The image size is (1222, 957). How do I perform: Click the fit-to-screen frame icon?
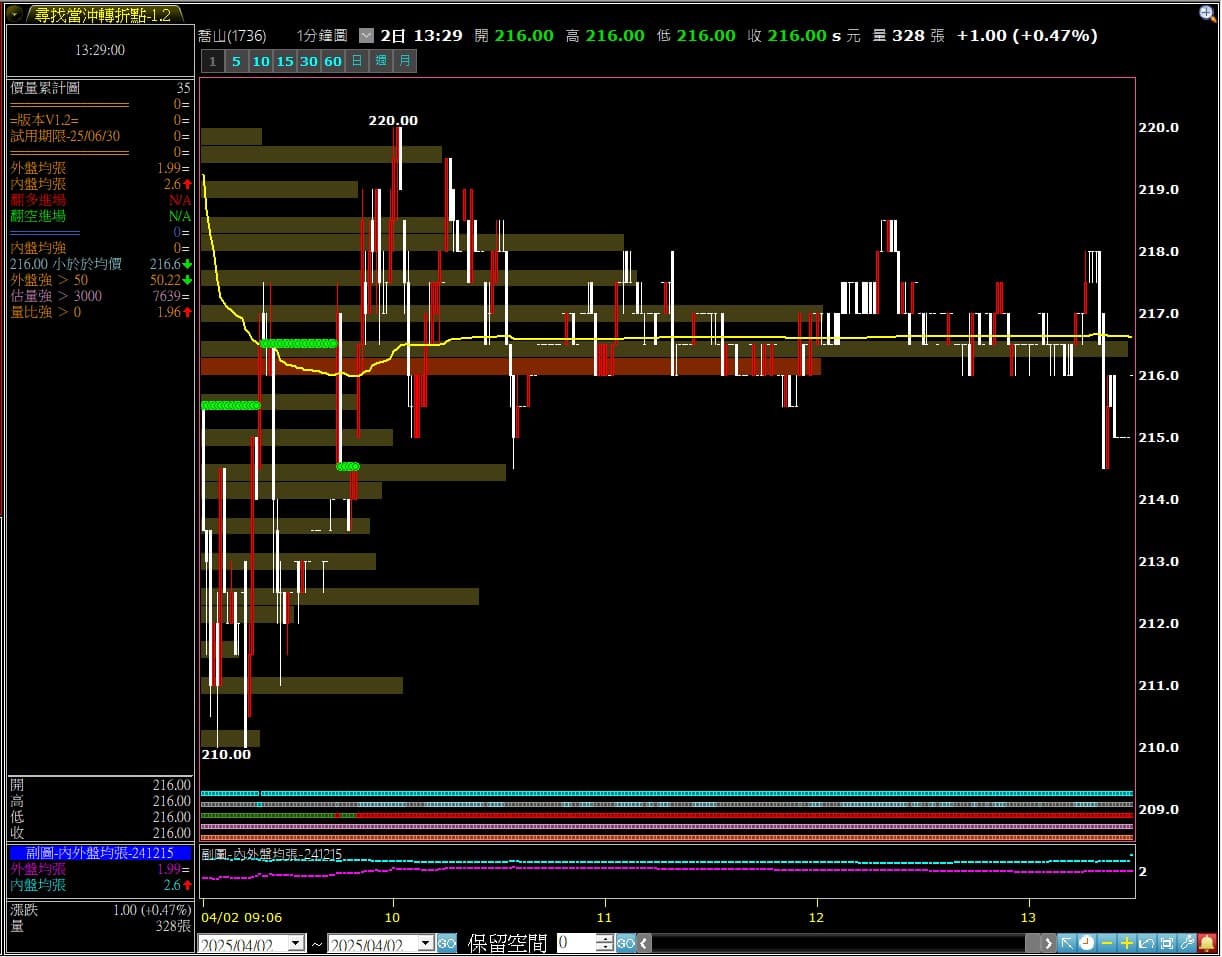point(1167,943)
